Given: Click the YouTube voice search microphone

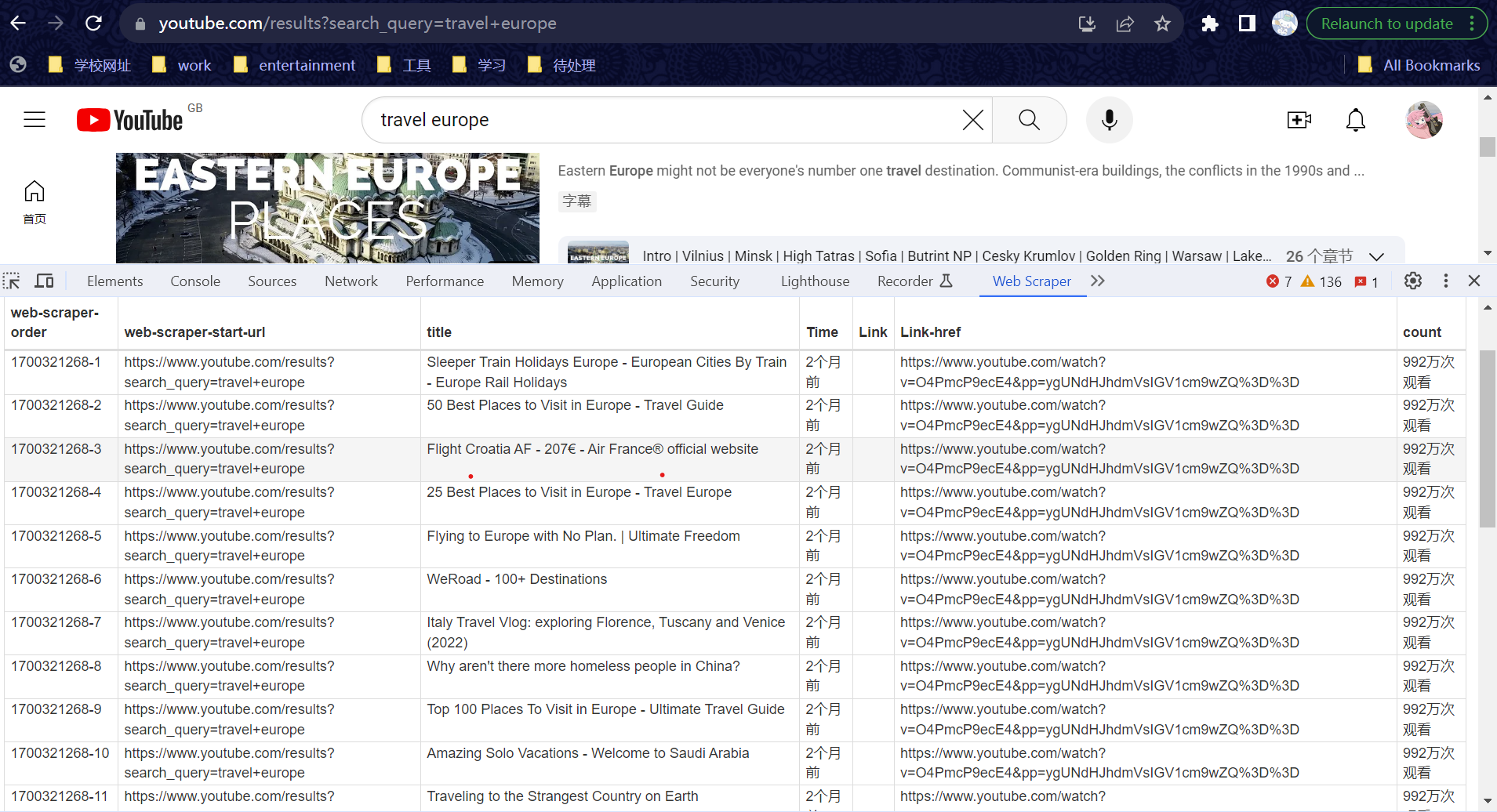Looking at the screenshot, I should point(1109,120).
